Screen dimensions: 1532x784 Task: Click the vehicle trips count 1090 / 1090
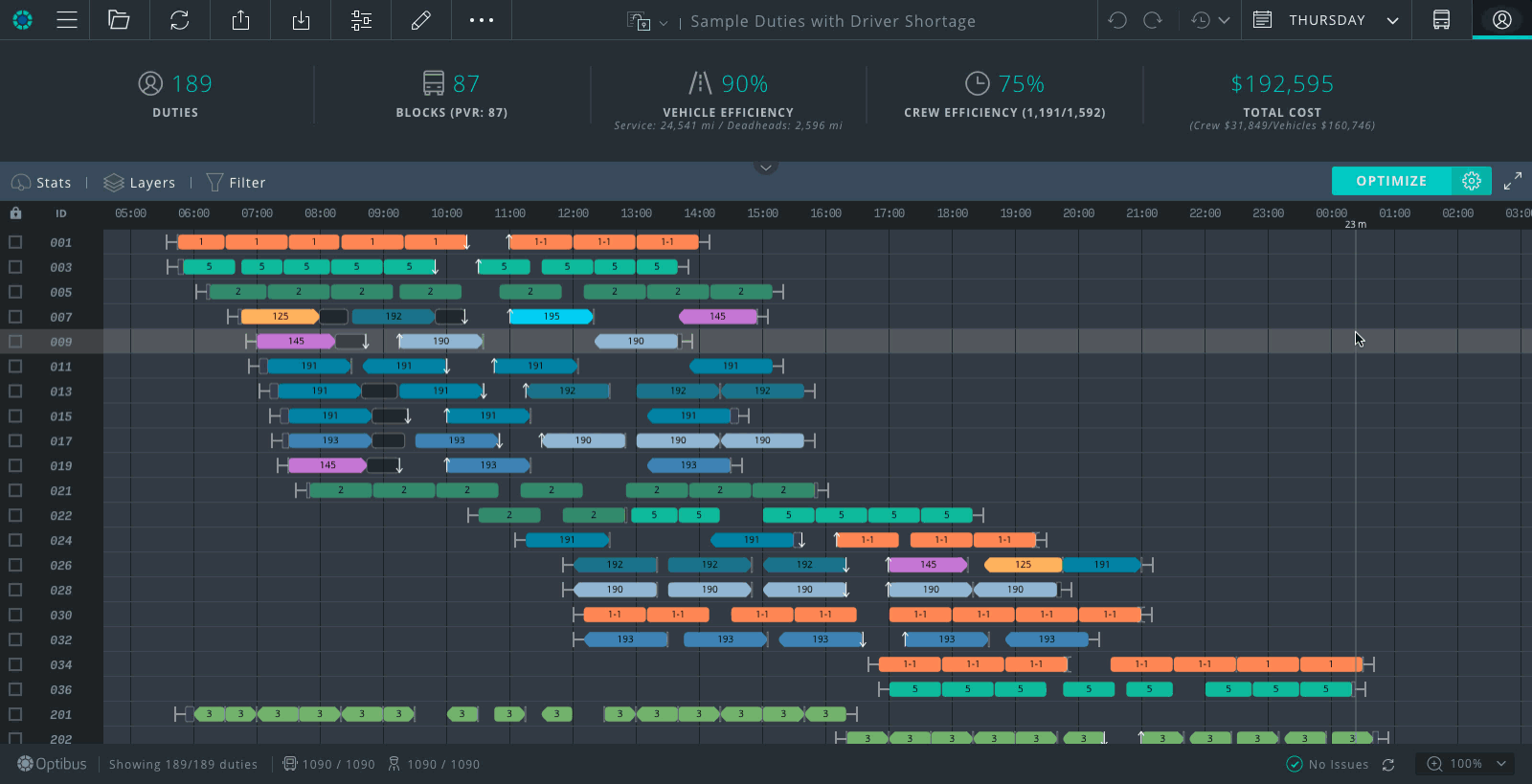tap(328, 764)
